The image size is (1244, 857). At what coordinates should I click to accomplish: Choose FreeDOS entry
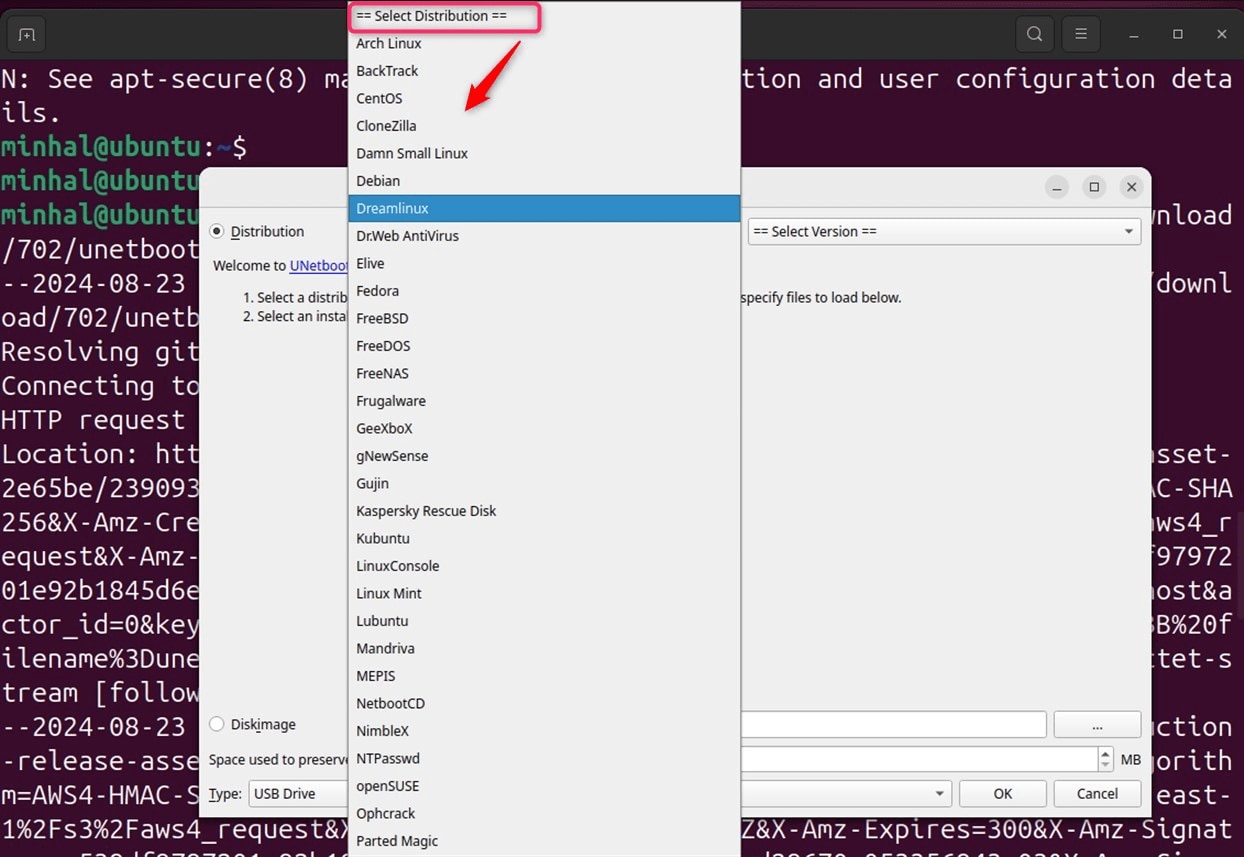point(544,346)
